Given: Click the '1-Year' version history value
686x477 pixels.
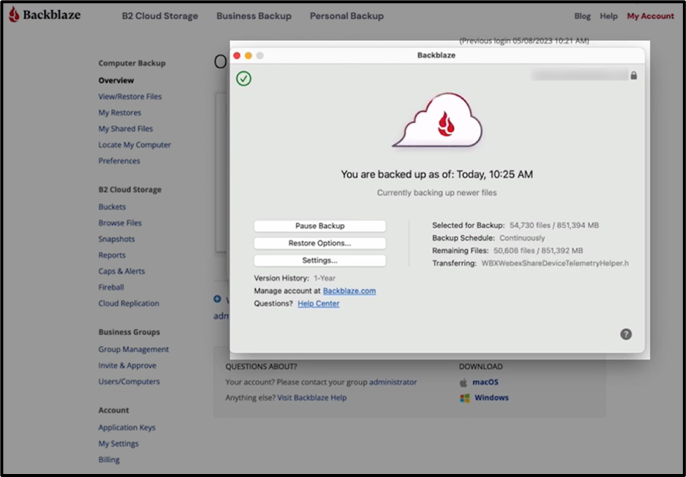Looking at the screenshot, I should (x=325, y=278).
